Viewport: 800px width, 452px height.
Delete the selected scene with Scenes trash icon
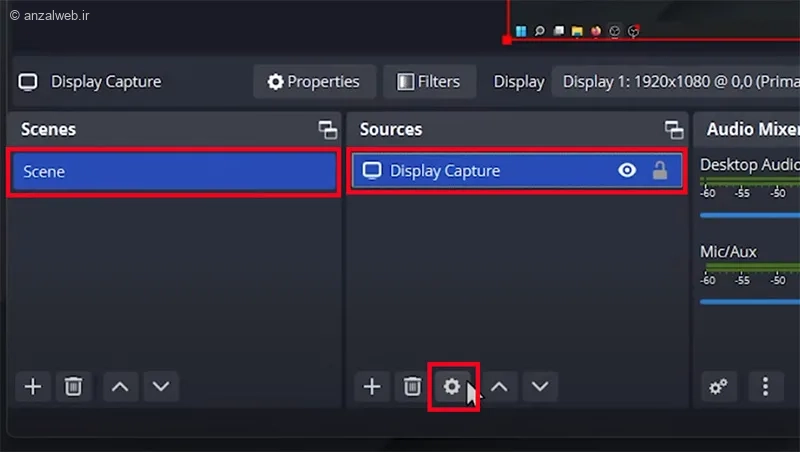coord(73,387)
